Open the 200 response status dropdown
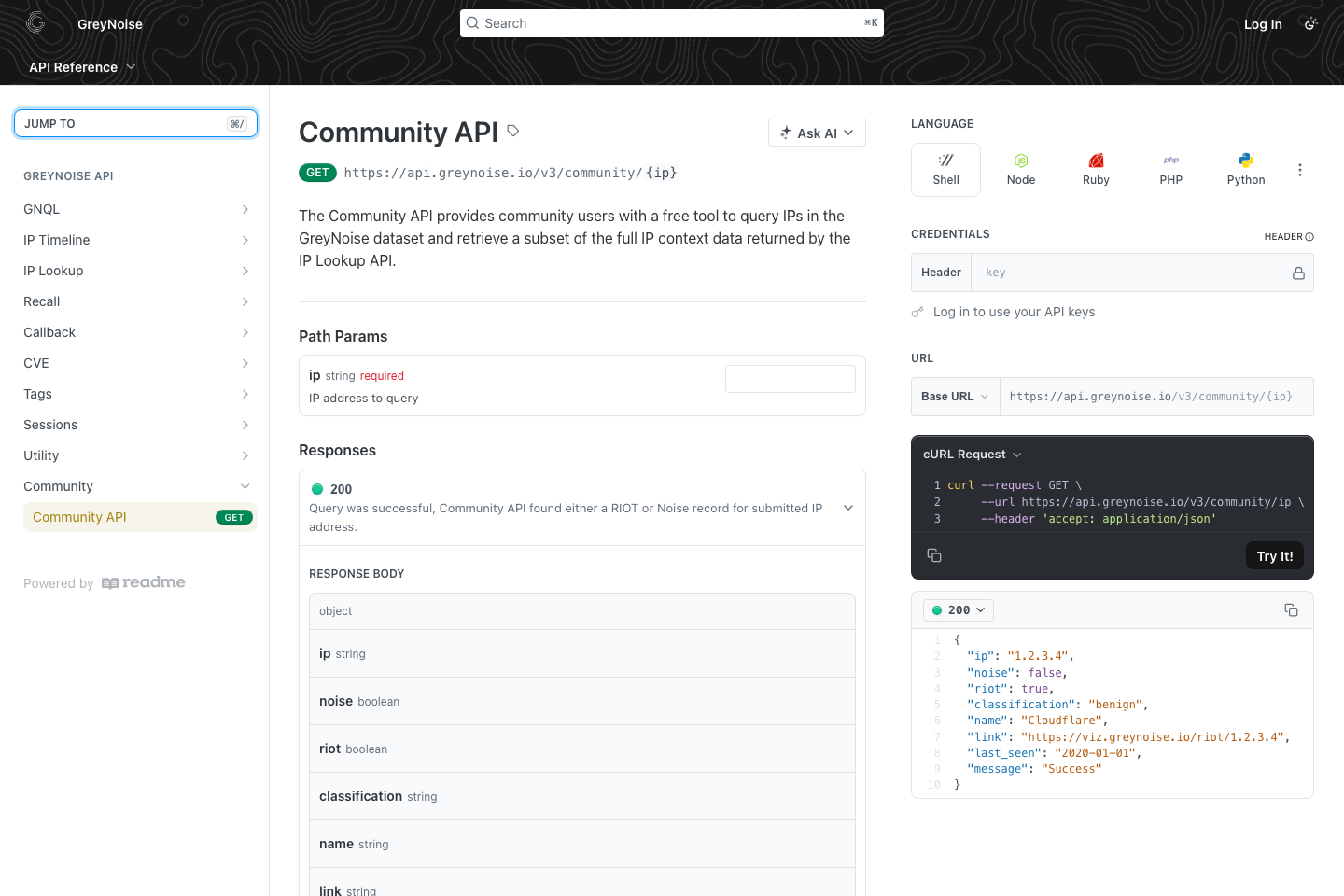Screen dimensions: 1344x896 pos(958,609)
